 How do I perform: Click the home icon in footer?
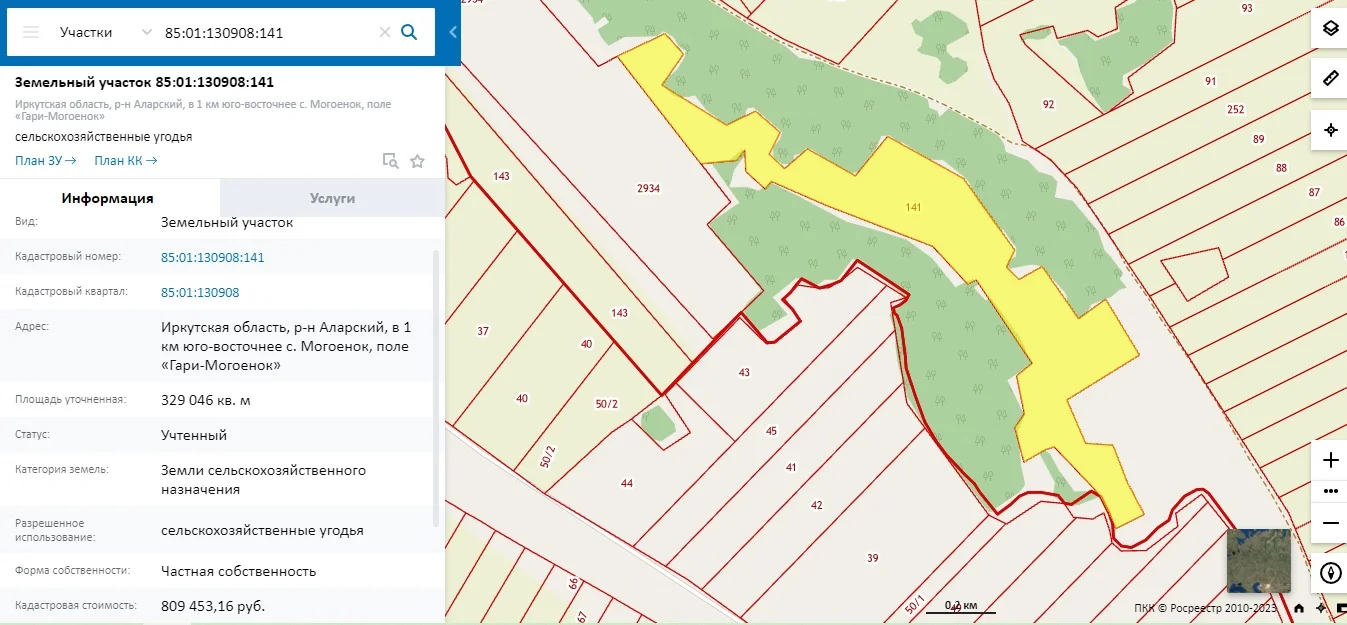click(x=1298, y=608)
